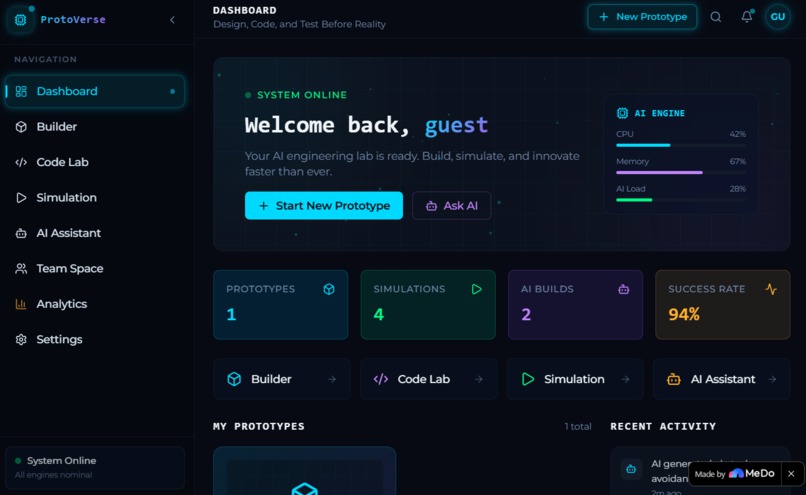Click the AI Load progress bar
Viewport: 806px width, 495px height.
click(x=681, y=200)
